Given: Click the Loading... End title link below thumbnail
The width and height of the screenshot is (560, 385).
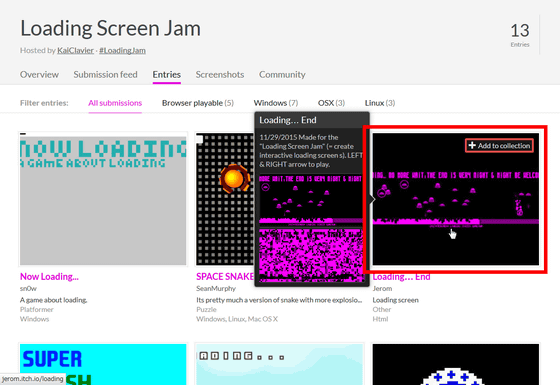Looking at the screenshot, I should pyautogui.click(x=401, y=277).
